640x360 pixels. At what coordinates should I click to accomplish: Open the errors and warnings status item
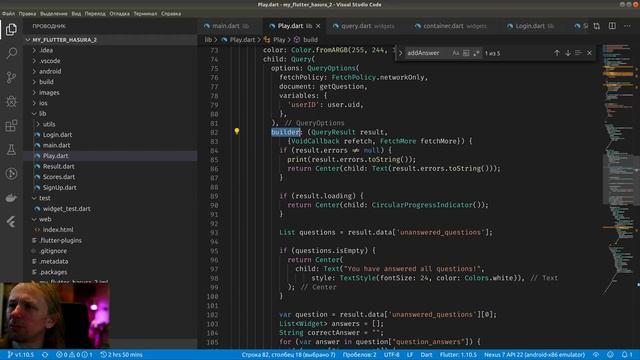(x=74, y=355)
